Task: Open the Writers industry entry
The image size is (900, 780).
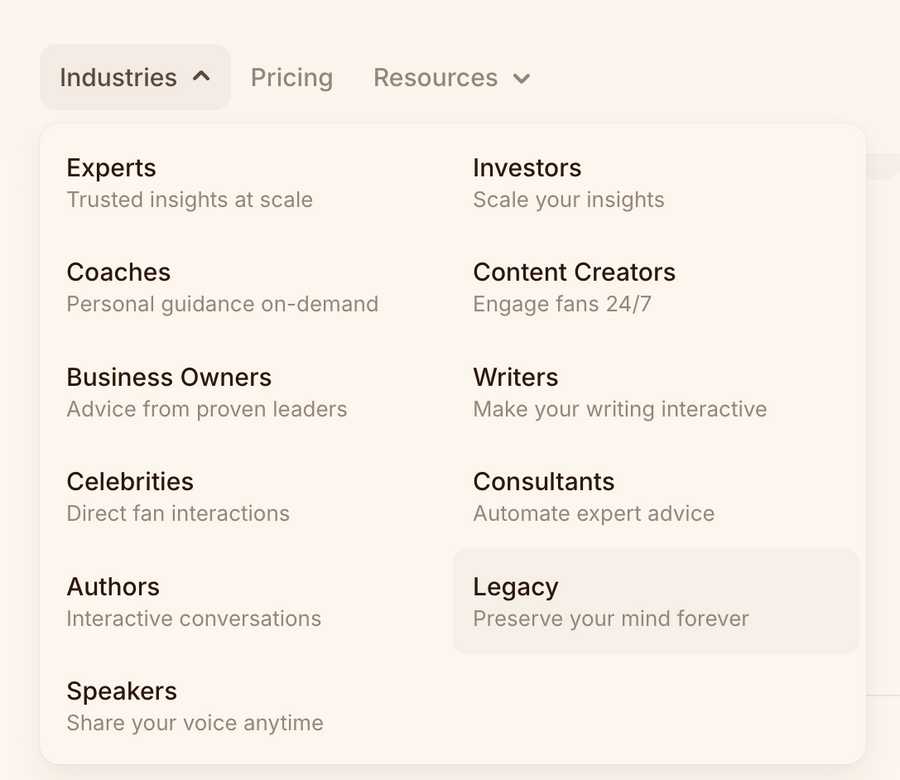Action: (515, 377)
